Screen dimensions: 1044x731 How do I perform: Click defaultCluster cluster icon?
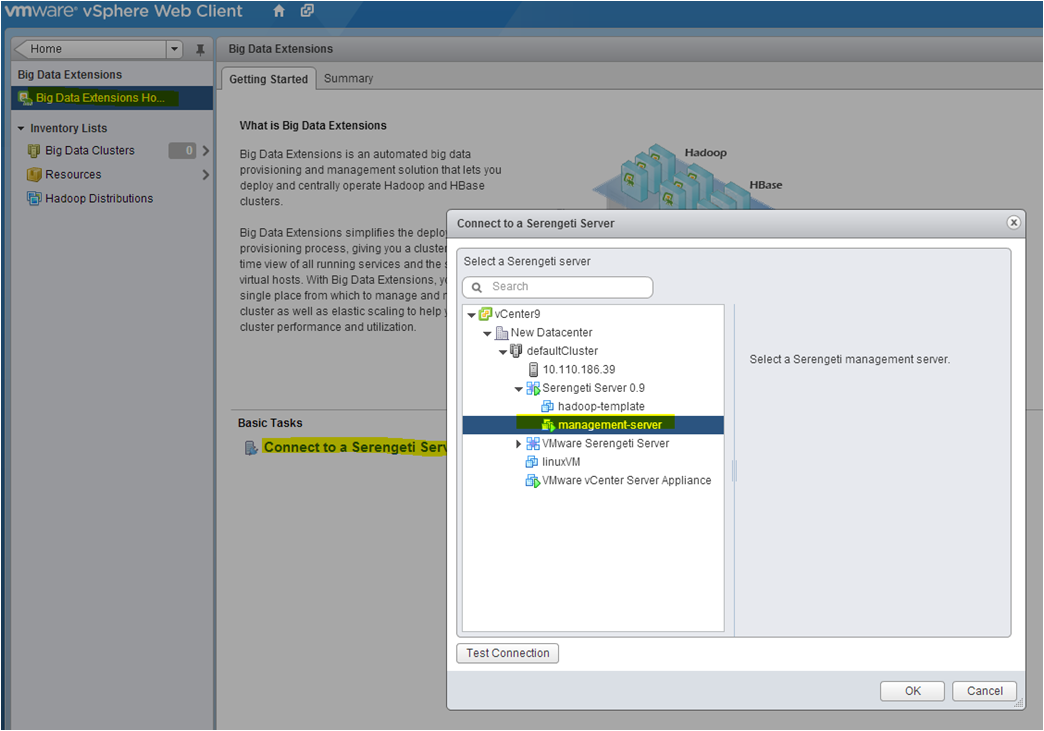[516, 350]
